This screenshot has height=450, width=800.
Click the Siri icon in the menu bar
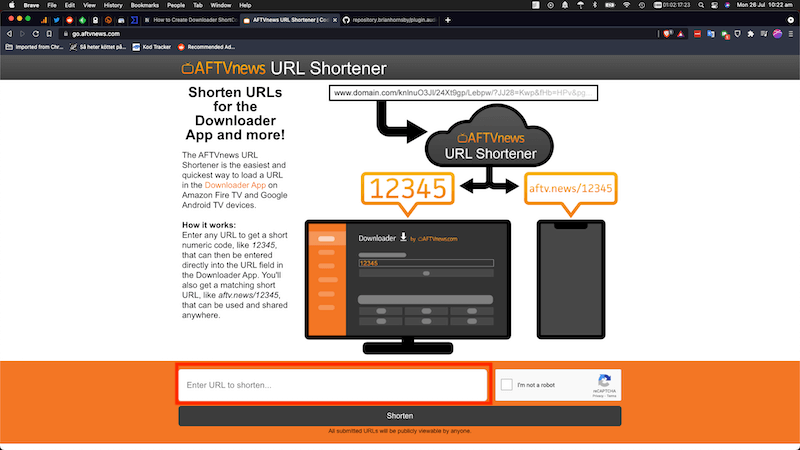pyautogui.click(x=727, y=5)
